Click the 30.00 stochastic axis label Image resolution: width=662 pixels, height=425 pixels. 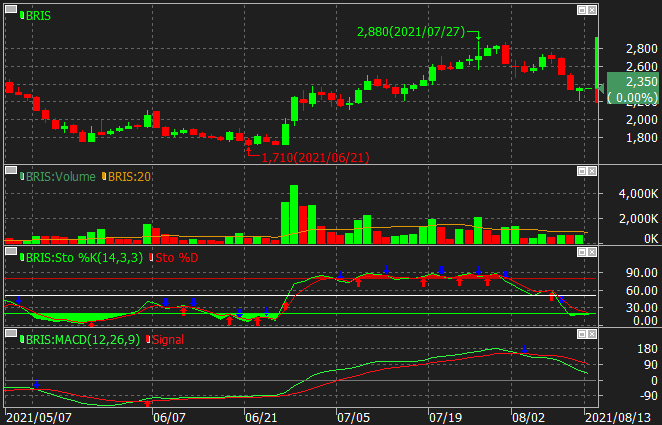[642, 307]
